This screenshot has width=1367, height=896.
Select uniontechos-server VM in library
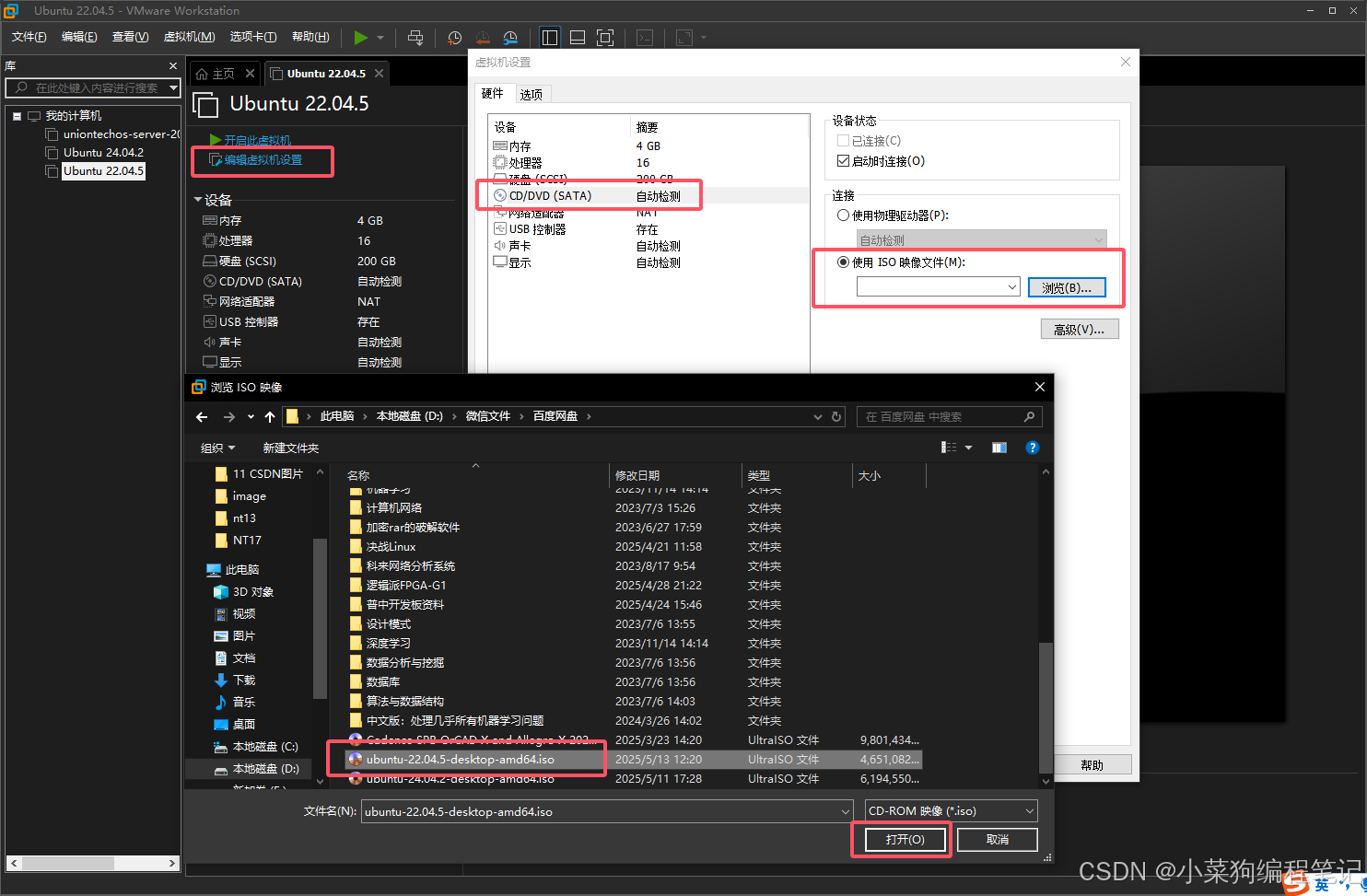[x=121, y=134]
